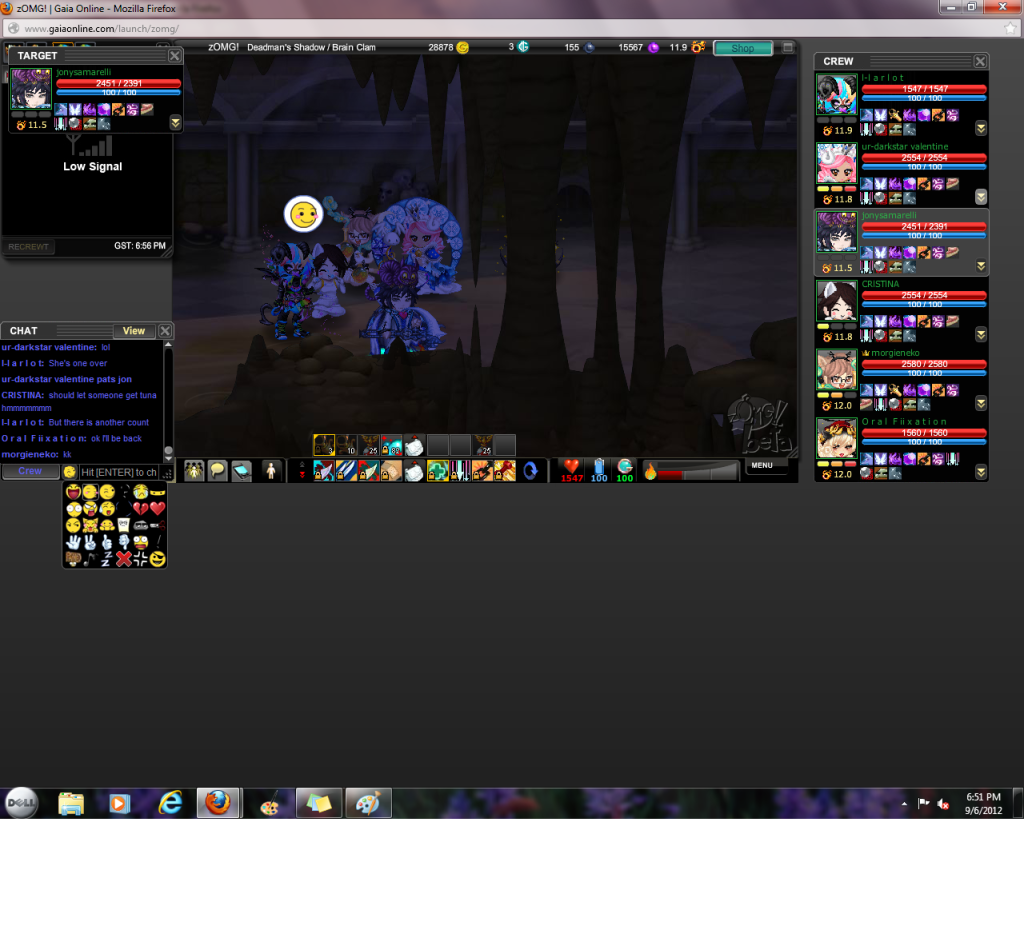This screenshot has width=1024, height=934.
Task: Select the red X emoticon
Action: [123, 559]
